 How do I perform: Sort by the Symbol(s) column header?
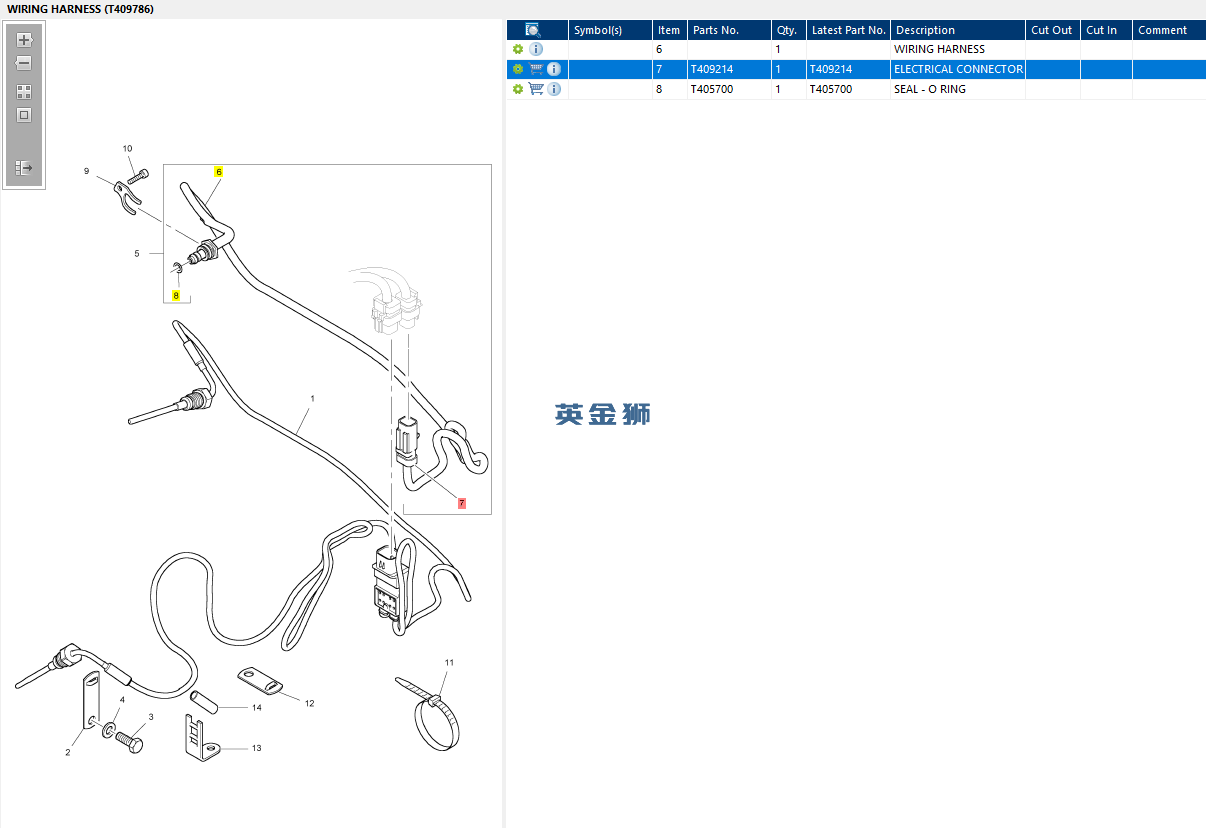pos(610,30)
